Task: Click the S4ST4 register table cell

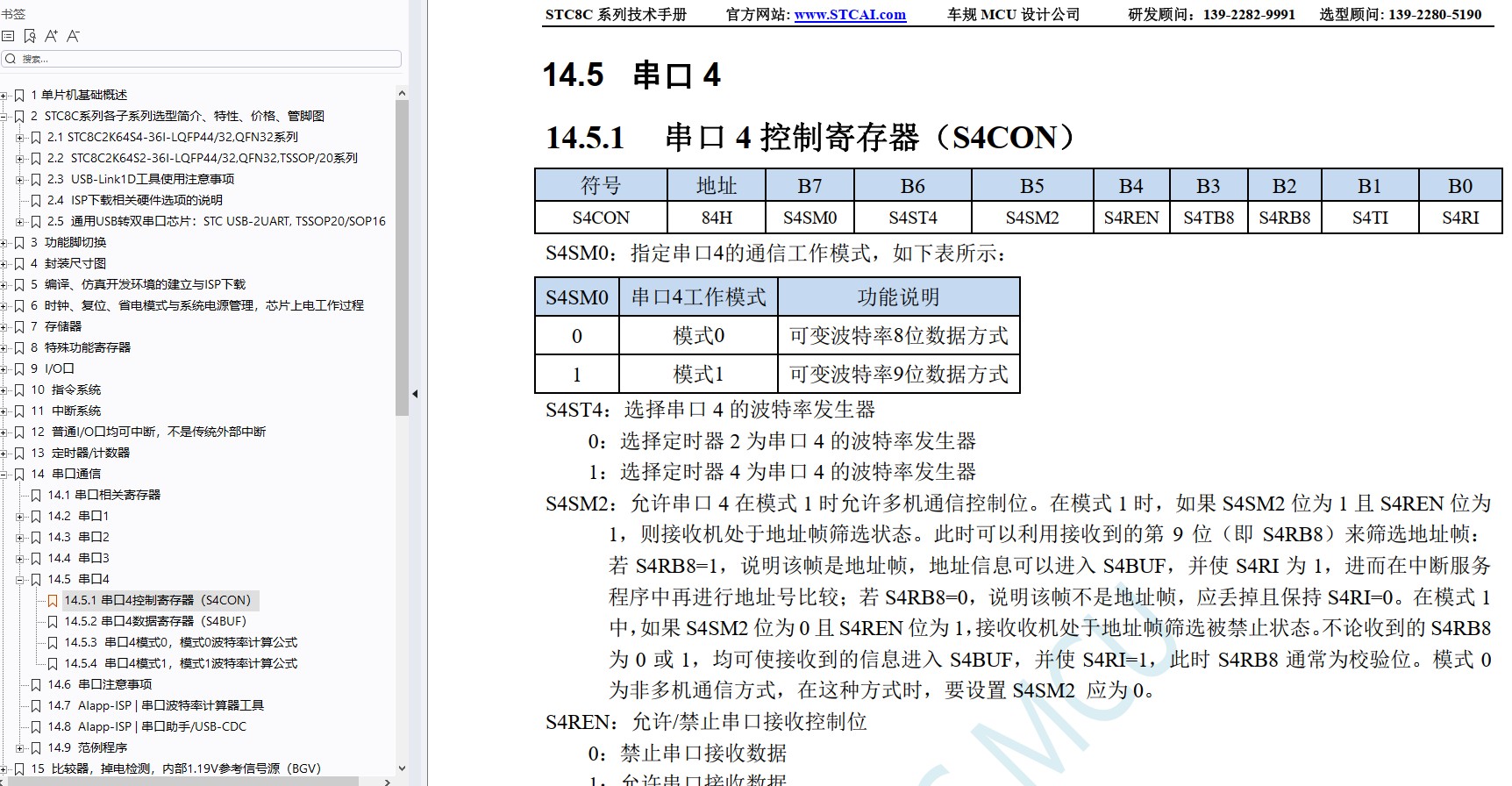Action: coord(913,218)
